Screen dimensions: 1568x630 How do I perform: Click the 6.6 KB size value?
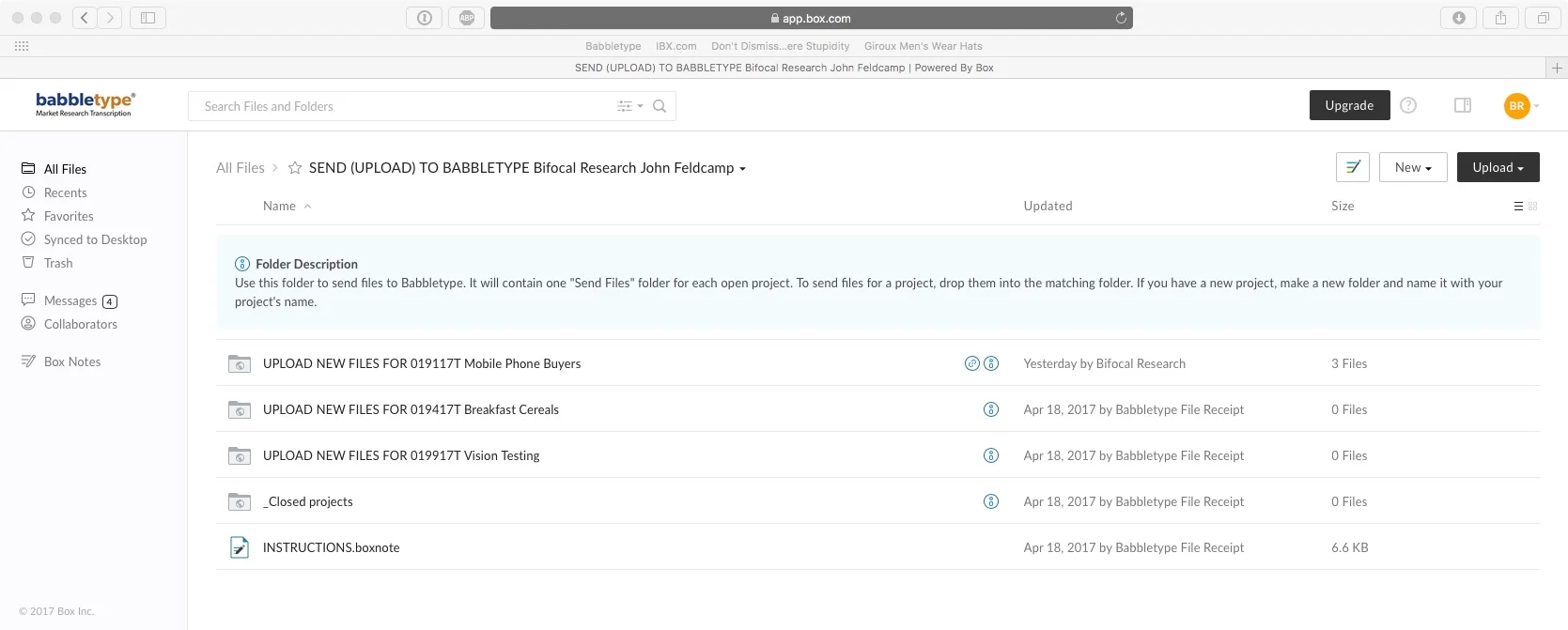1349,547
